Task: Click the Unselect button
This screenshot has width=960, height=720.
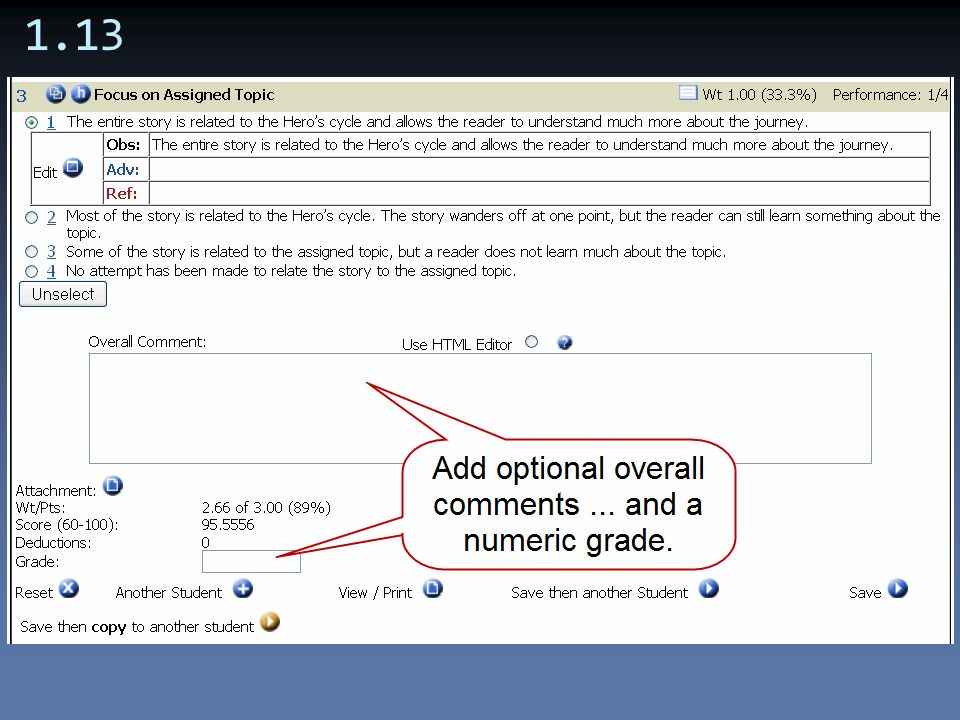Action: tap(63, 294)
